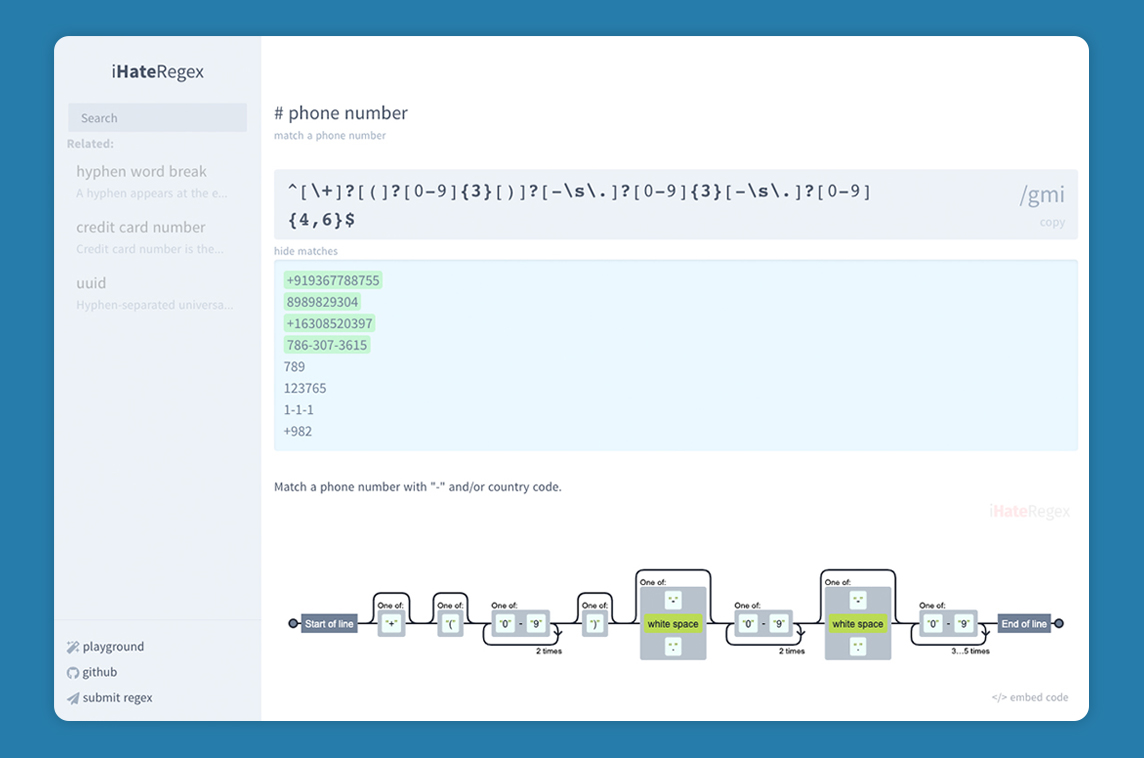Open the uuid related regex
The height and width of the screenshot is (758, 1144).
[91, 283]
